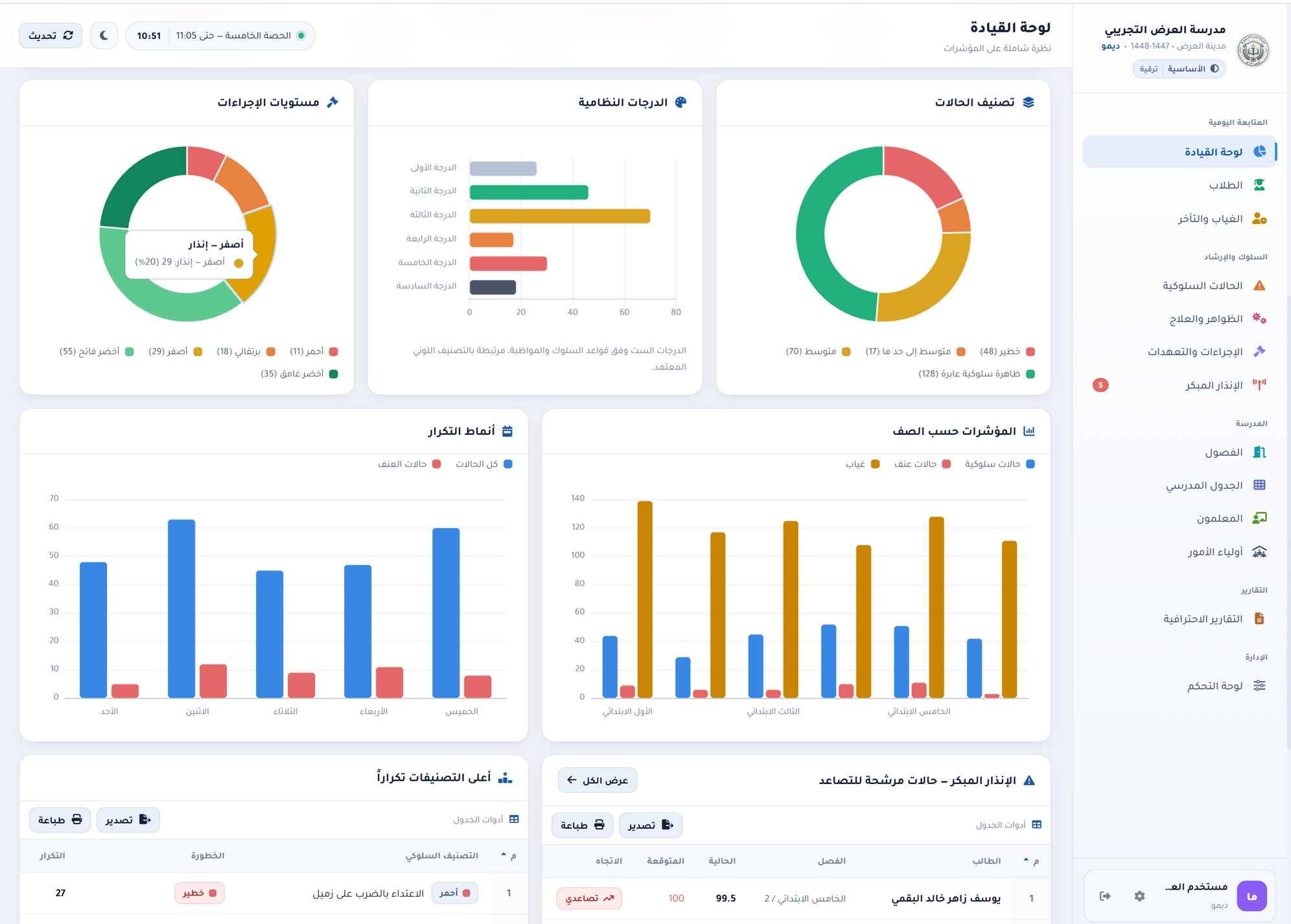Click the التقارير الاحترافية document icon
1291x924 pixels.
pyautogui.click(x=1259, y=618)
